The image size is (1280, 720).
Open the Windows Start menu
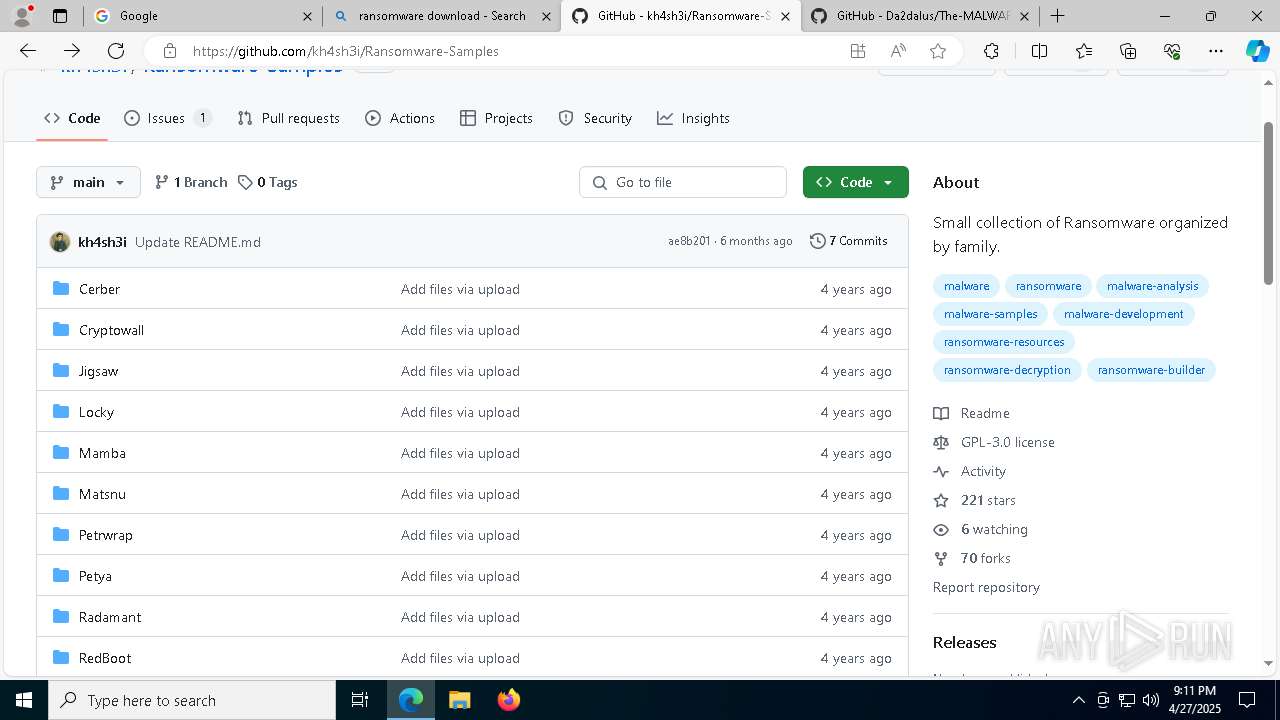tap(24, 700)
